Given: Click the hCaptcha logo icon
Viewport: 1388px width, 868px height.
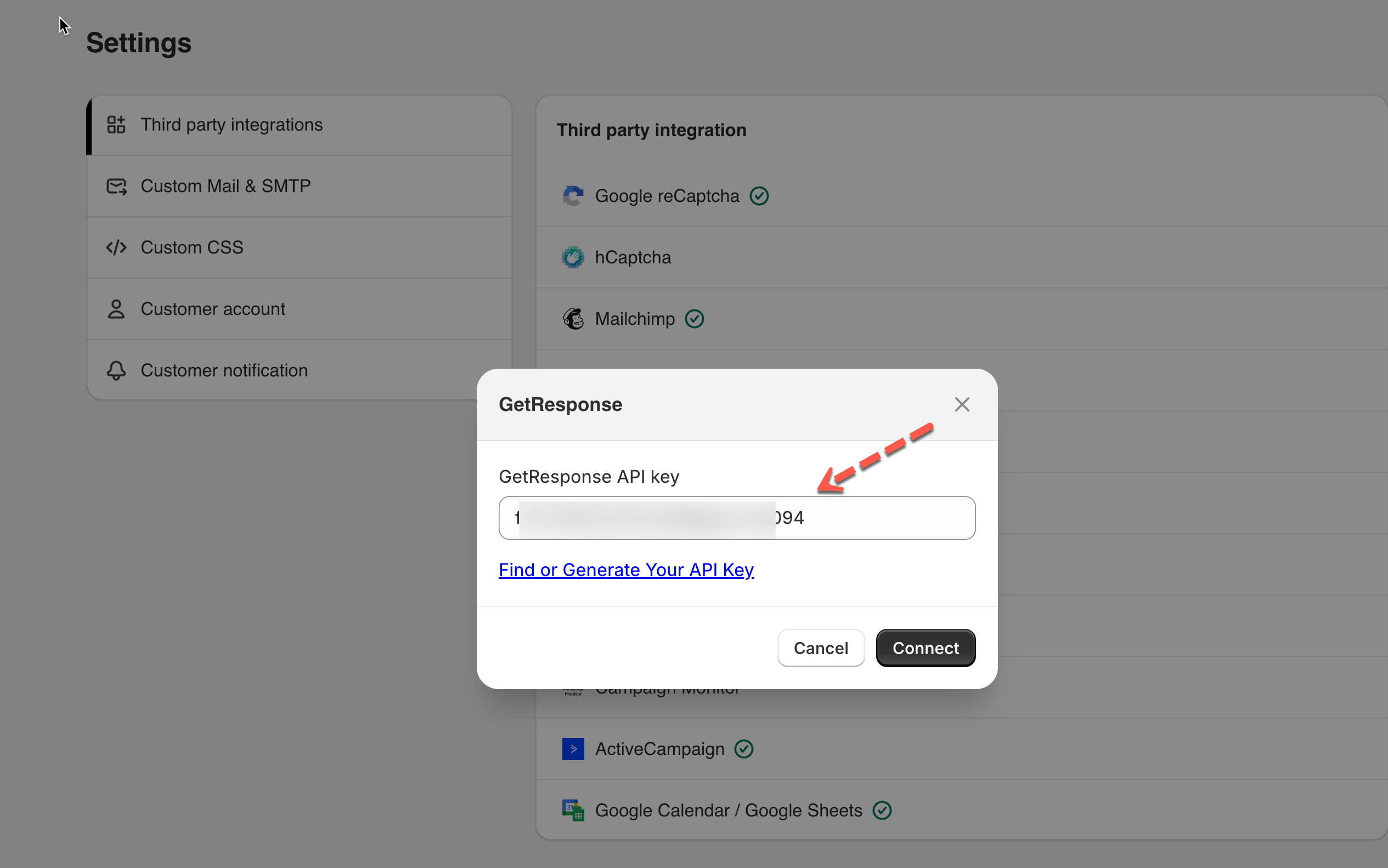Looking at the screenshot, I should (572, 257).
